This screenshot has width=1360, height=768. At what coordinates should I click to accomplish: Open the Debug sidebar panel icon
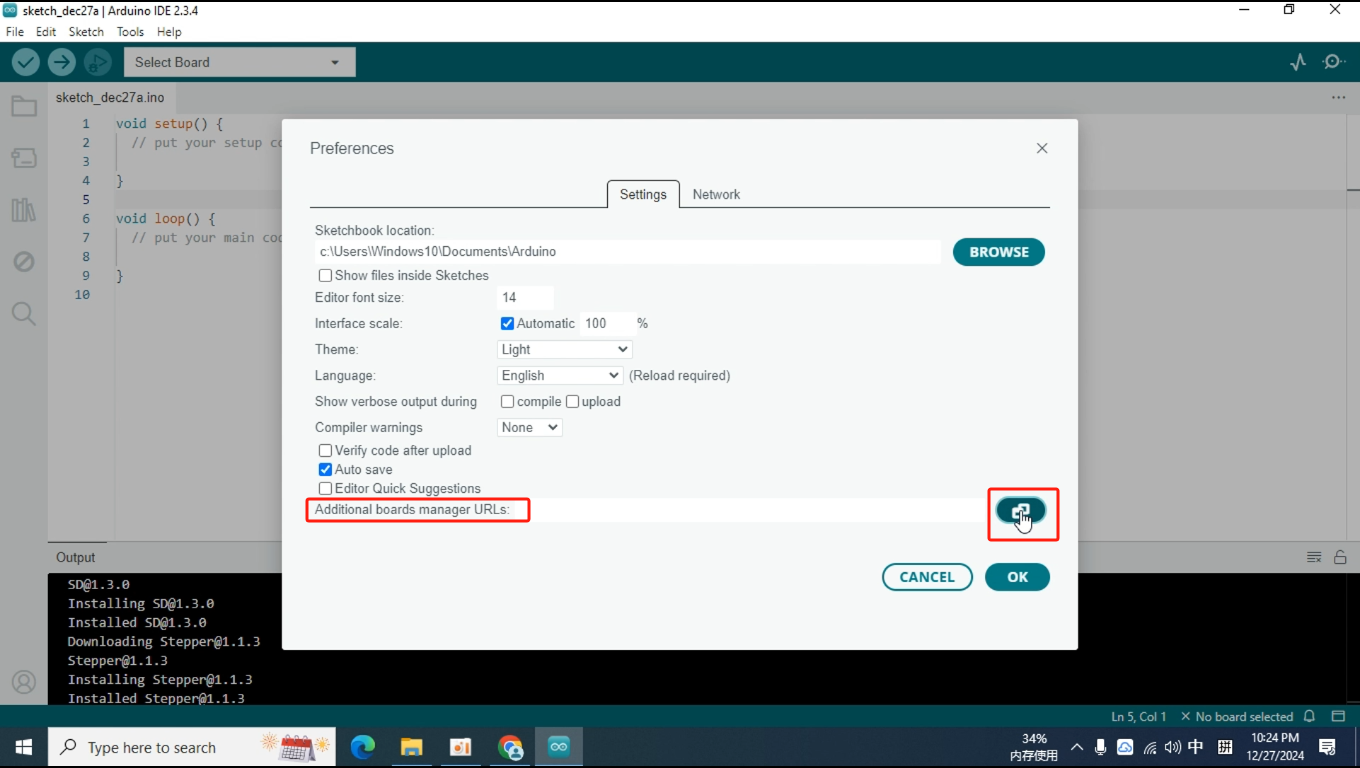click(x=24, y=262)
